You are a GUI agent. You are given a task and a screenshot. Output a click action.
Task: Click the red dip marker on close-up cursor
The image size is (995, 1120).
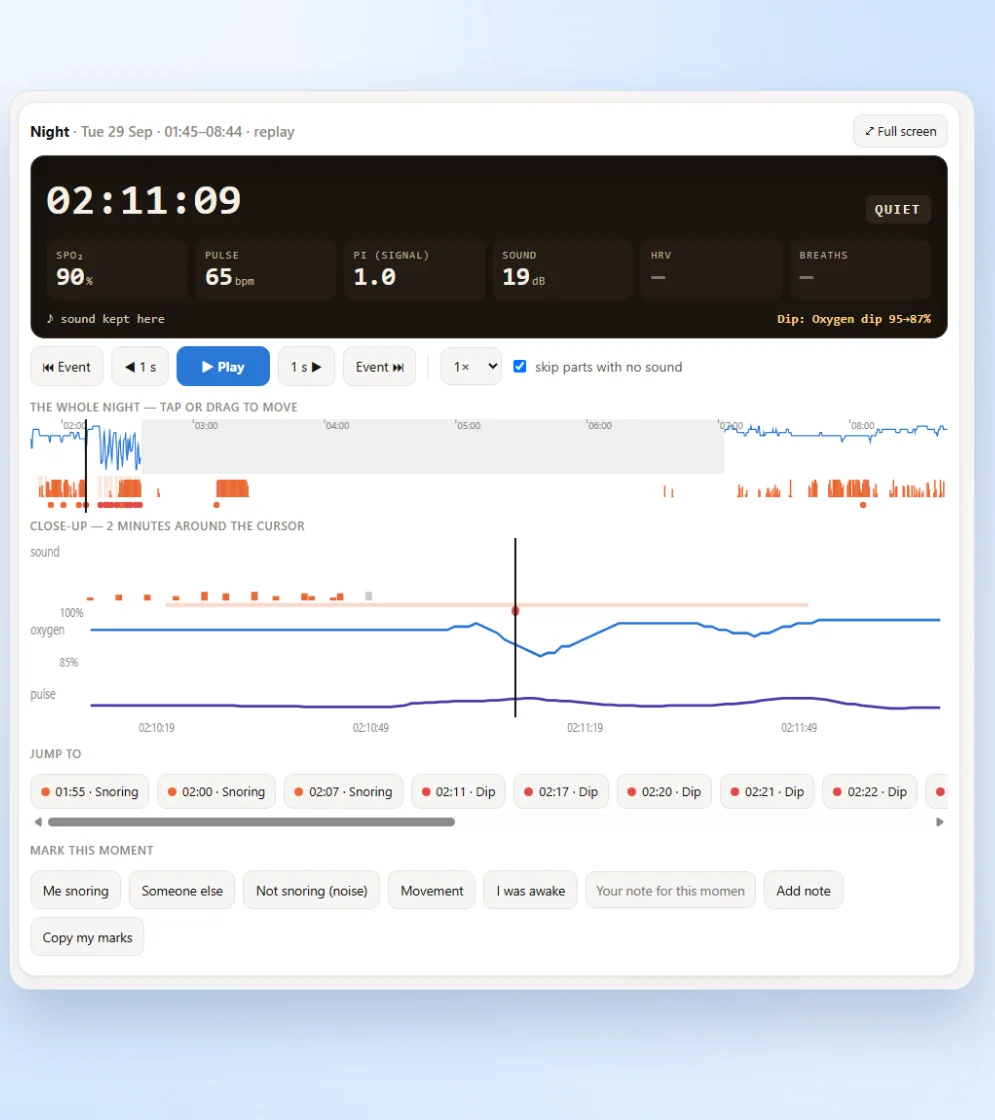515,611
